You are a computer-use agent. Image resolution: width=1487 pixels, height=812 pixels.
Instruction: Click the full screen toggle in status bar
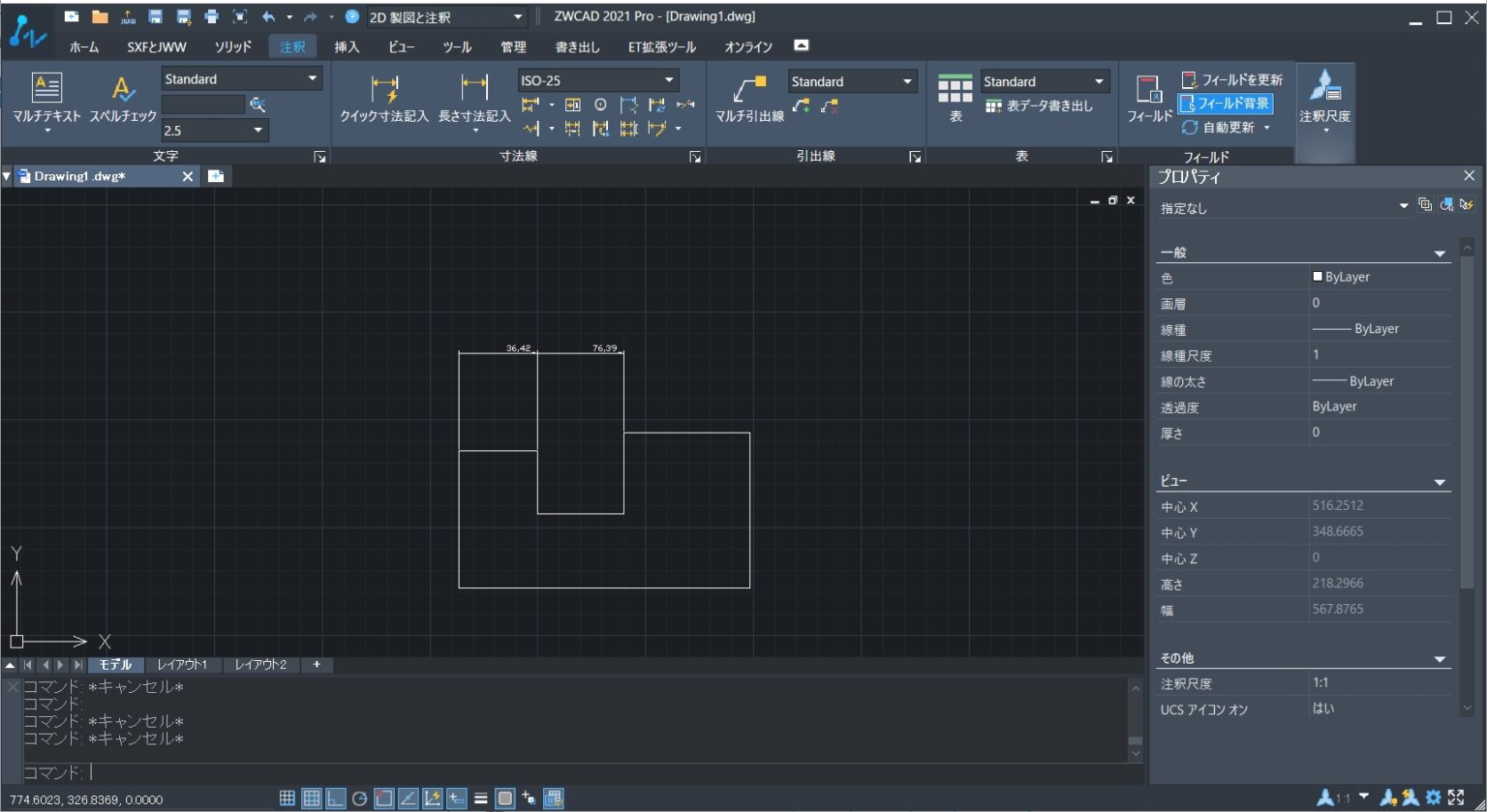coord(1457,797)
